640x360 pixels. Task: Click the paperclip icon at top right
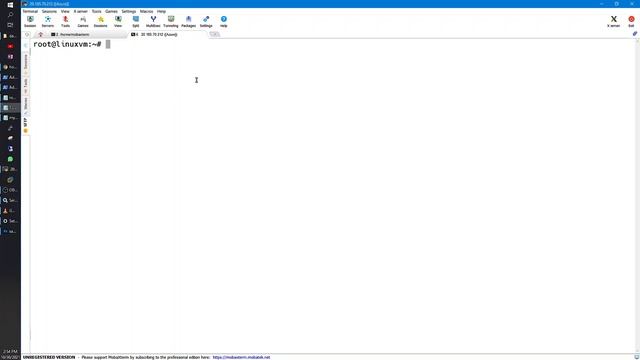coord(635,34)
